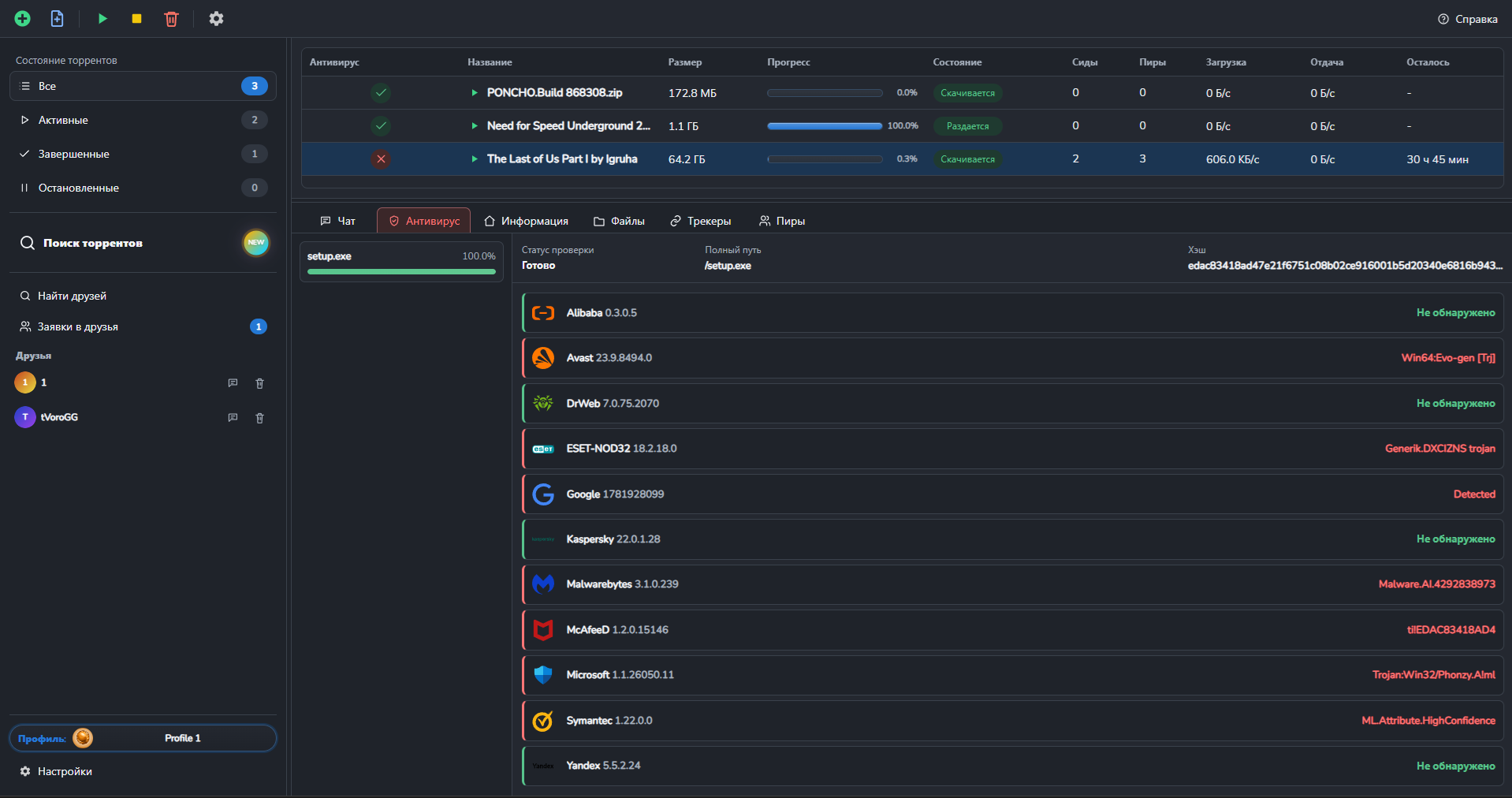Remove friend tVoroGG via trash icon
The image size is (1512, 798).
pos(259,417)
